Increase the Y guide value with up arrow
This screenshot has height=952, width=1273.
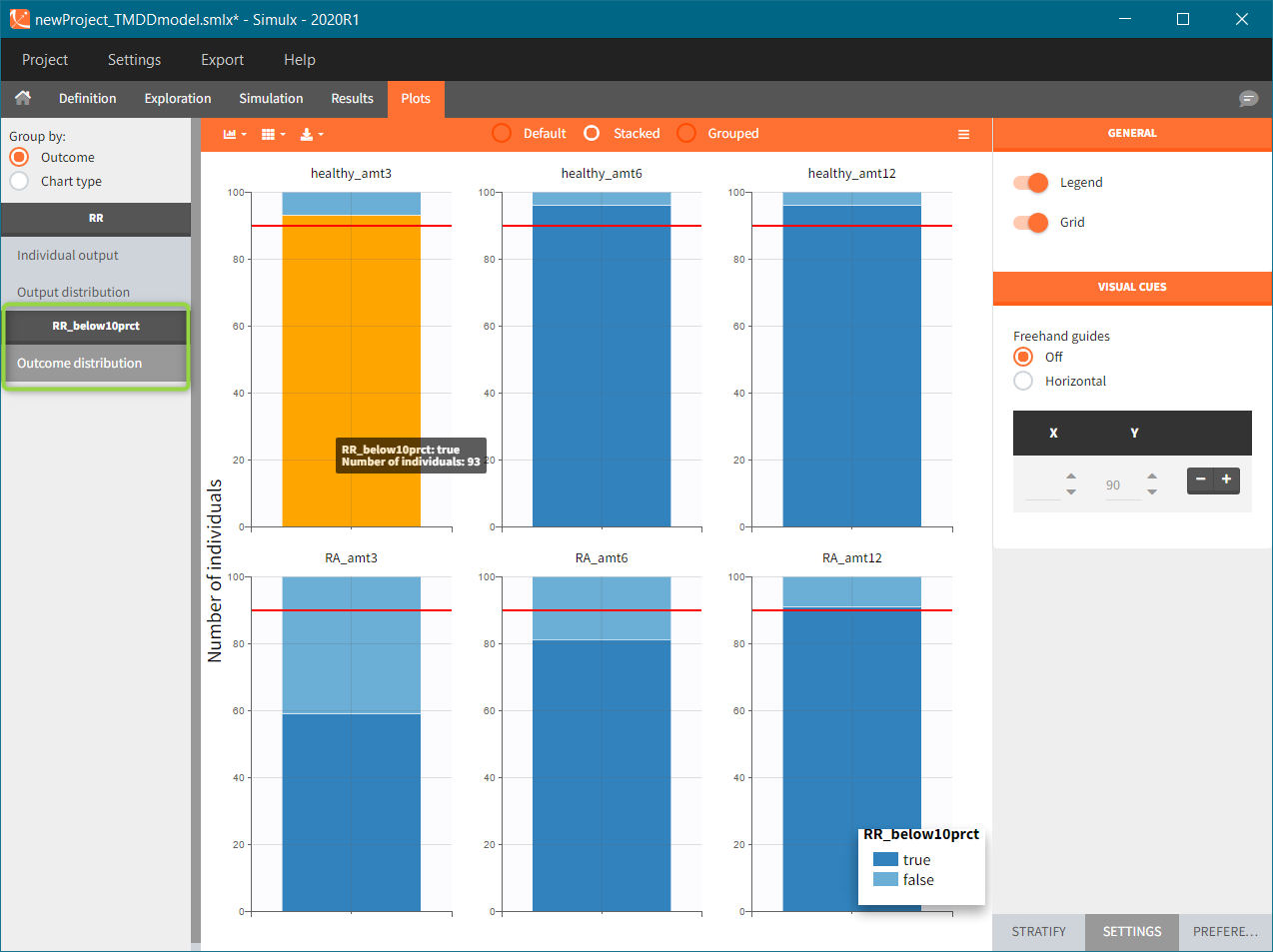pos(1152,476)
